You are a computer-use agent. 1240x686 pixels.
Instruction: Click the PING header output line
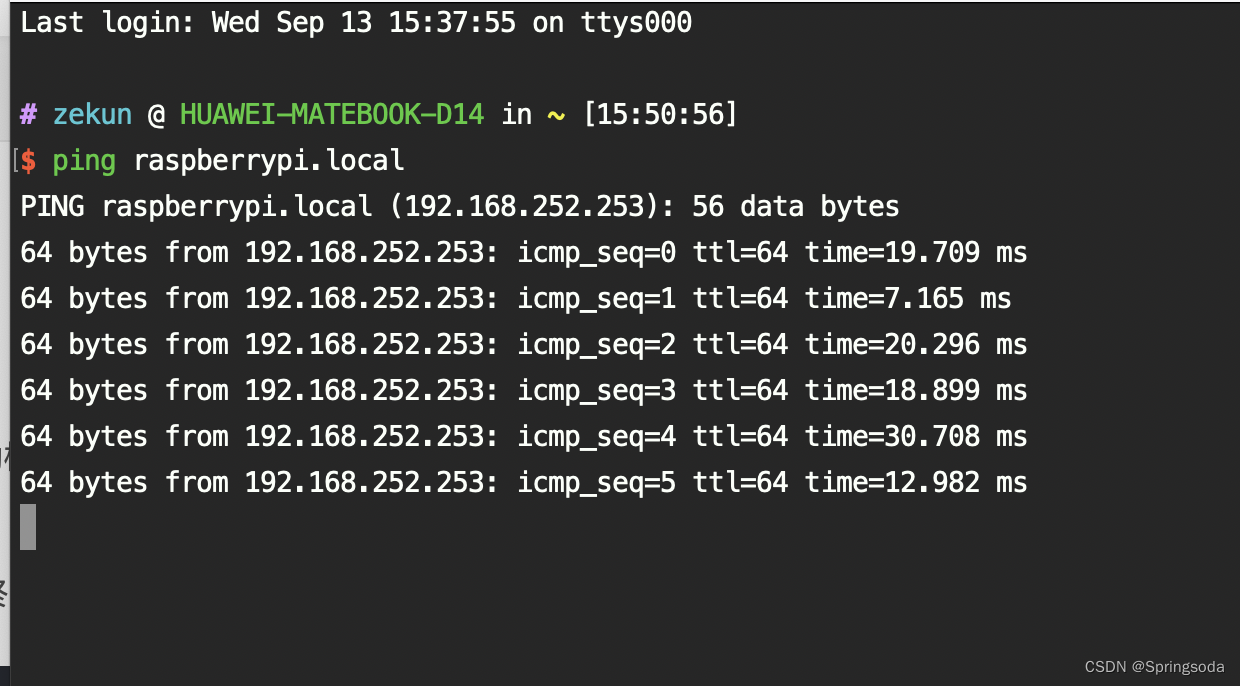pos(459,207)
